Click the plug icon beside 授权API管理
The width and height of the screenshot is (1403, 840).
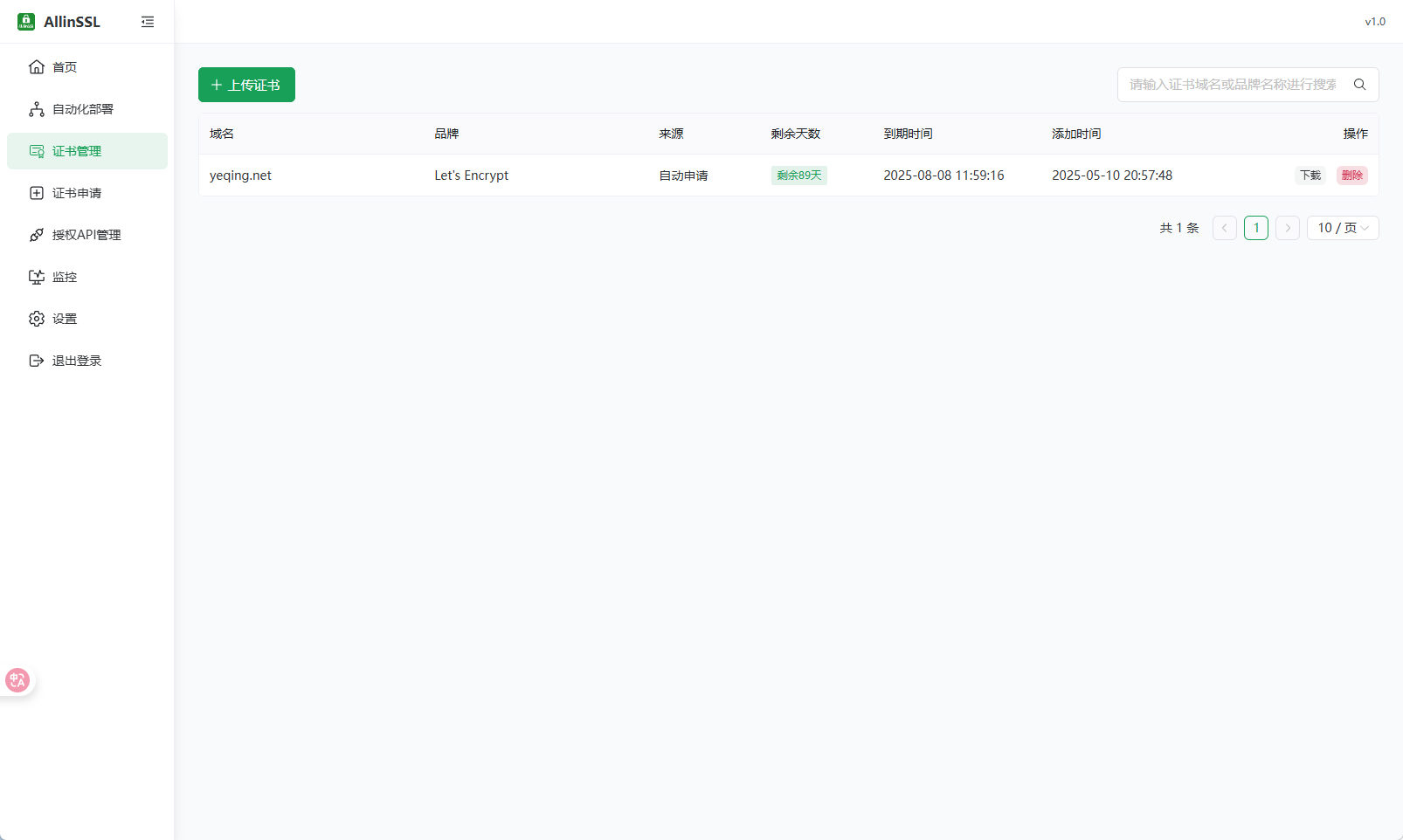tap(37, 235)
